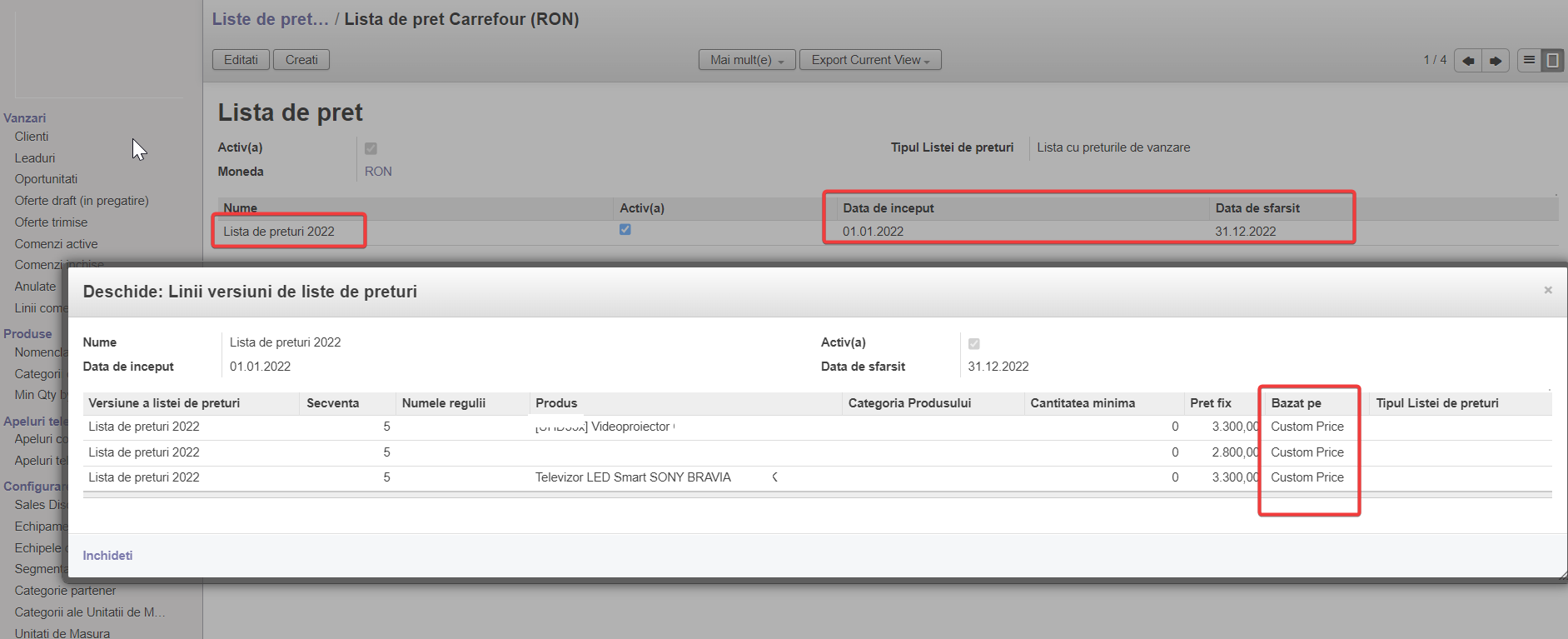Open Comenzi active in sidebar
Viewport: 1568px width, 639px height.
click(x=56, y=244)
